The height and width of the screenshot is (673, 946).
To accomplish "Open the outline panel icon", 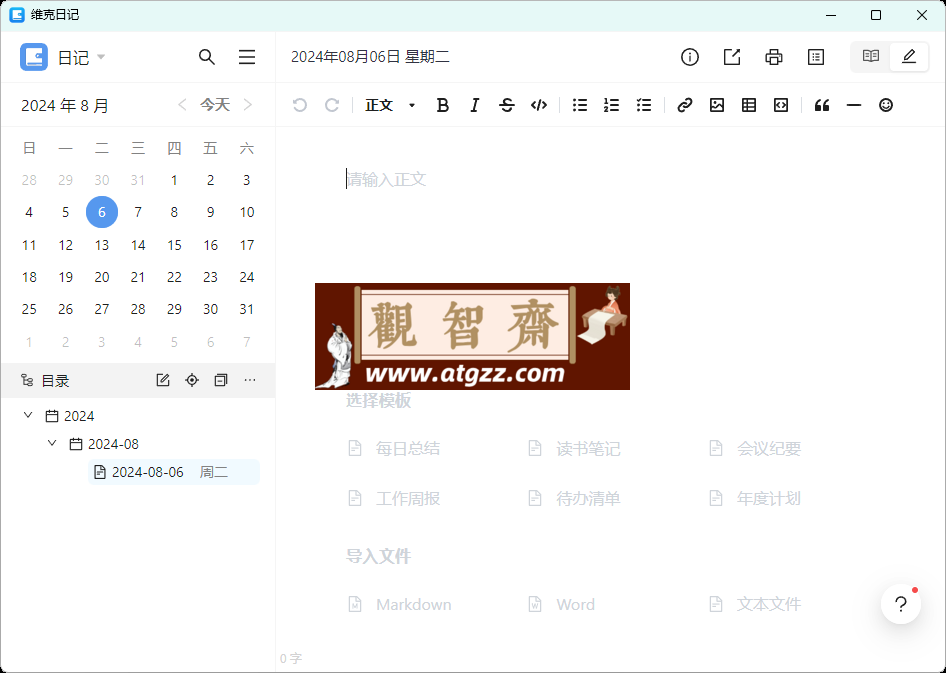I will tap(816, 57).
